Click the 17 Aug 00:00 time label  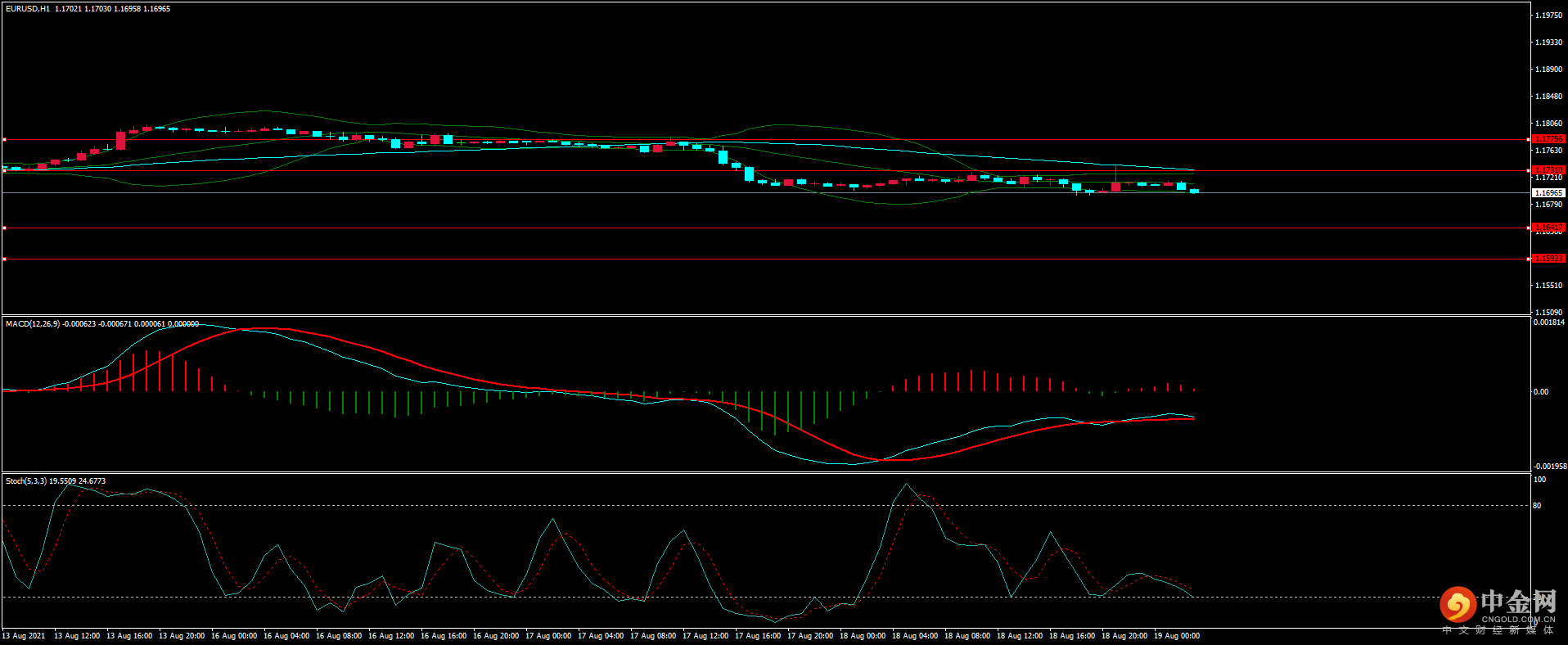[x=548, y=636]
